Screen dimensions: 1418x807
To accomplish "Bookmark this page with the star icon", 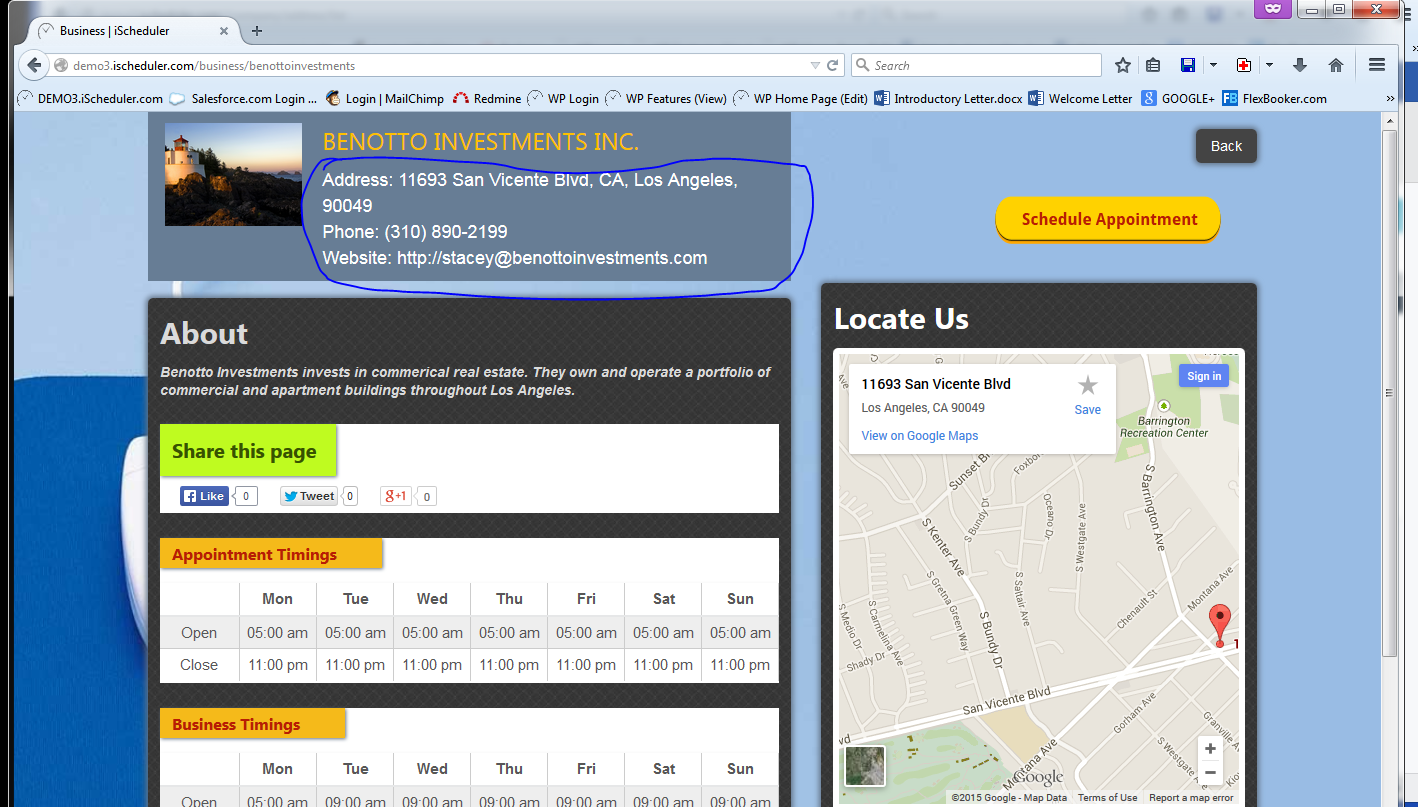I will [1123, 65].
